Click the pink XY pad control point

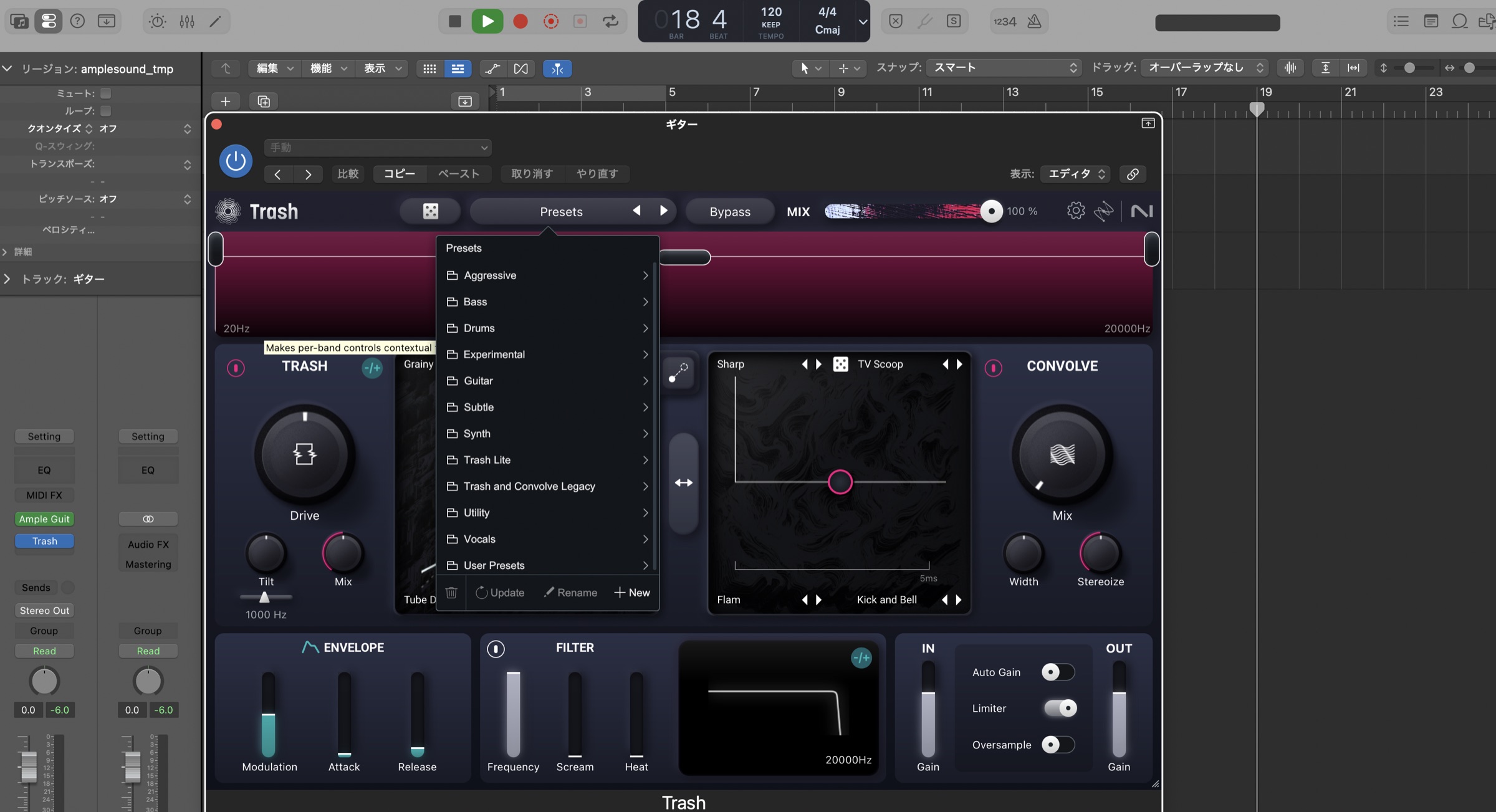(x=840, y=482)
